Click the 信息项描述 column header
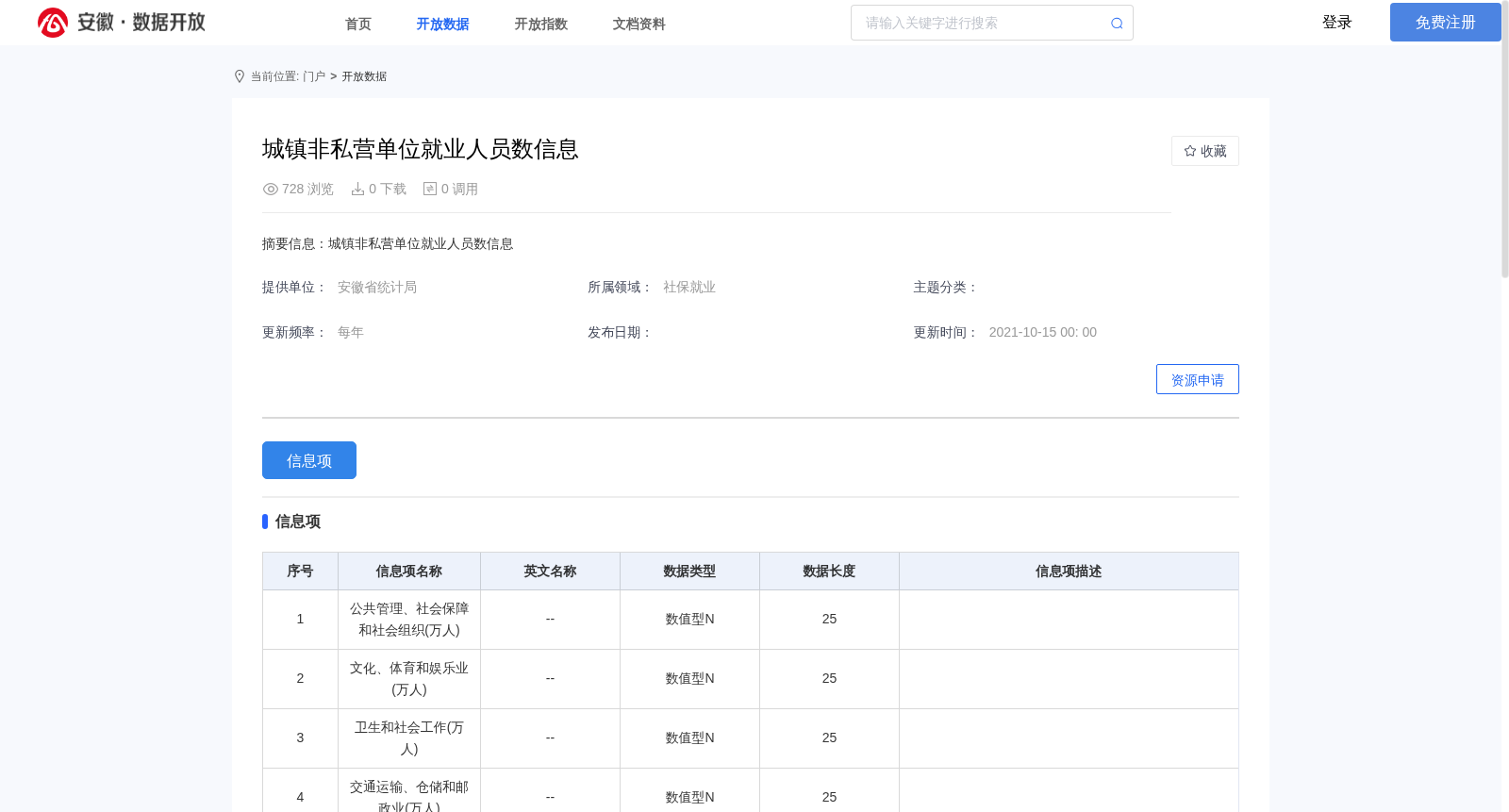Viewport: 1509px width, 812px height. click(1069, 572)
